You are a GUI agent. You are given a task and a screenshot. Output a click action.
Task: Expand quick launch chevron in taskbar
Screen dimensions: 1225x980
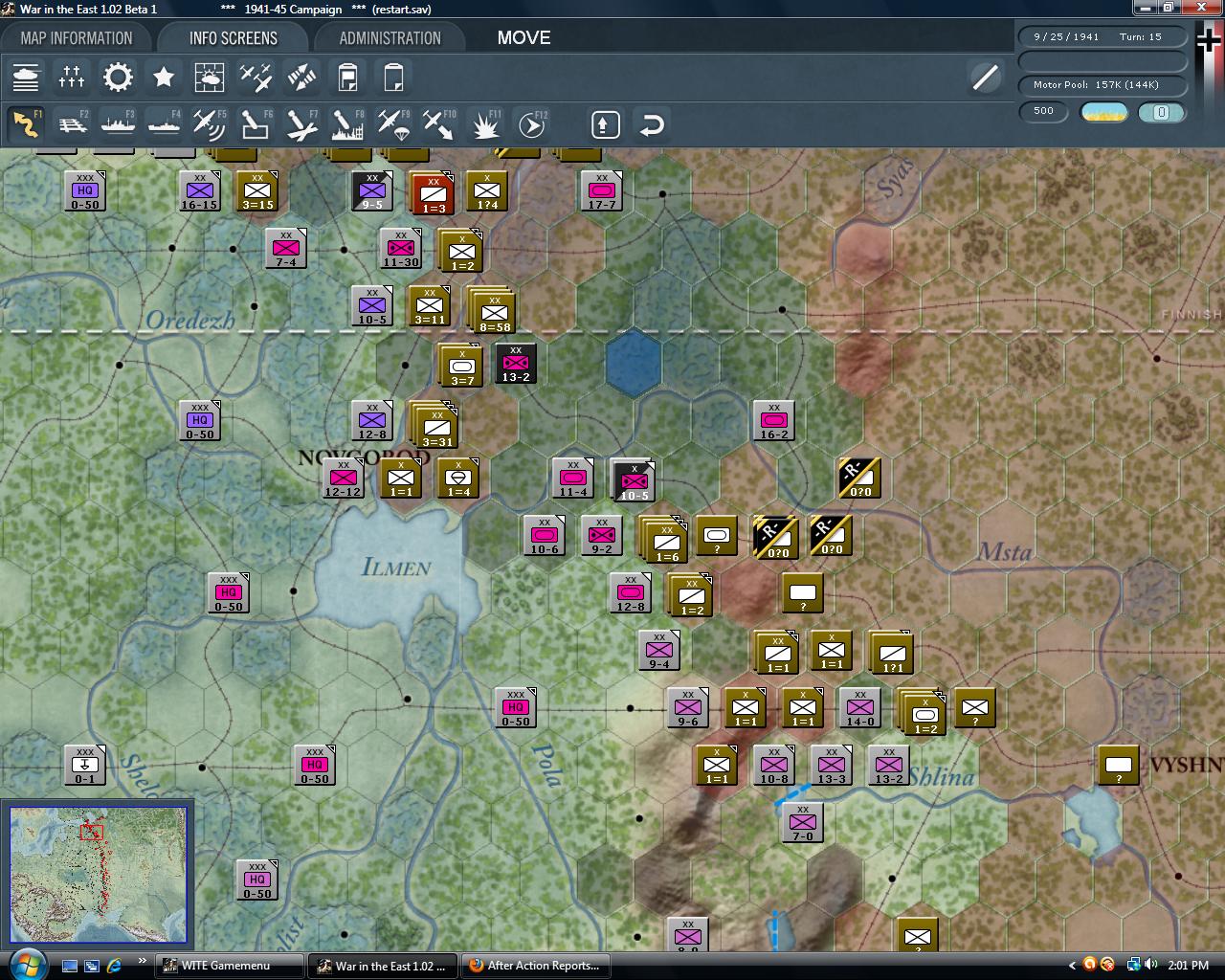tap(143, 961)
